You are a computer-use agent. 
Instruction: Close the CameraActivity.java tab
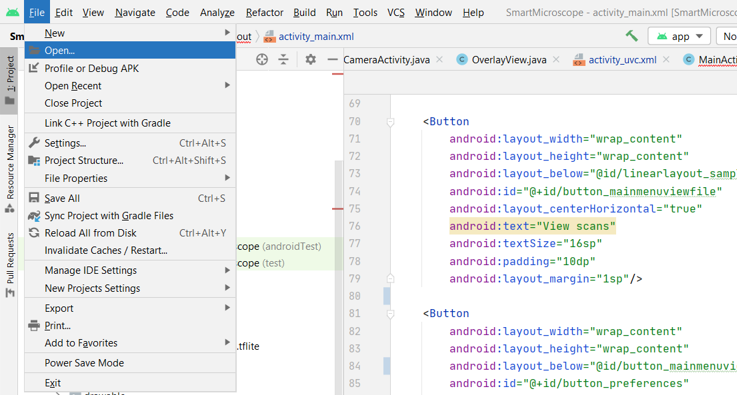(x=439, y=60)
